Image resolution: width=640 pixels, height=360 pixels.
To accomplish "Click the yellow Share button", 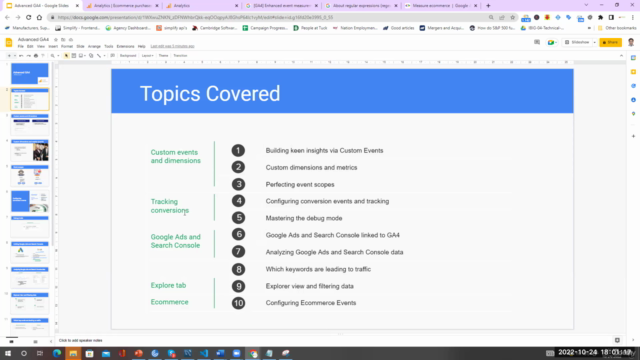I will pos(610,42).
